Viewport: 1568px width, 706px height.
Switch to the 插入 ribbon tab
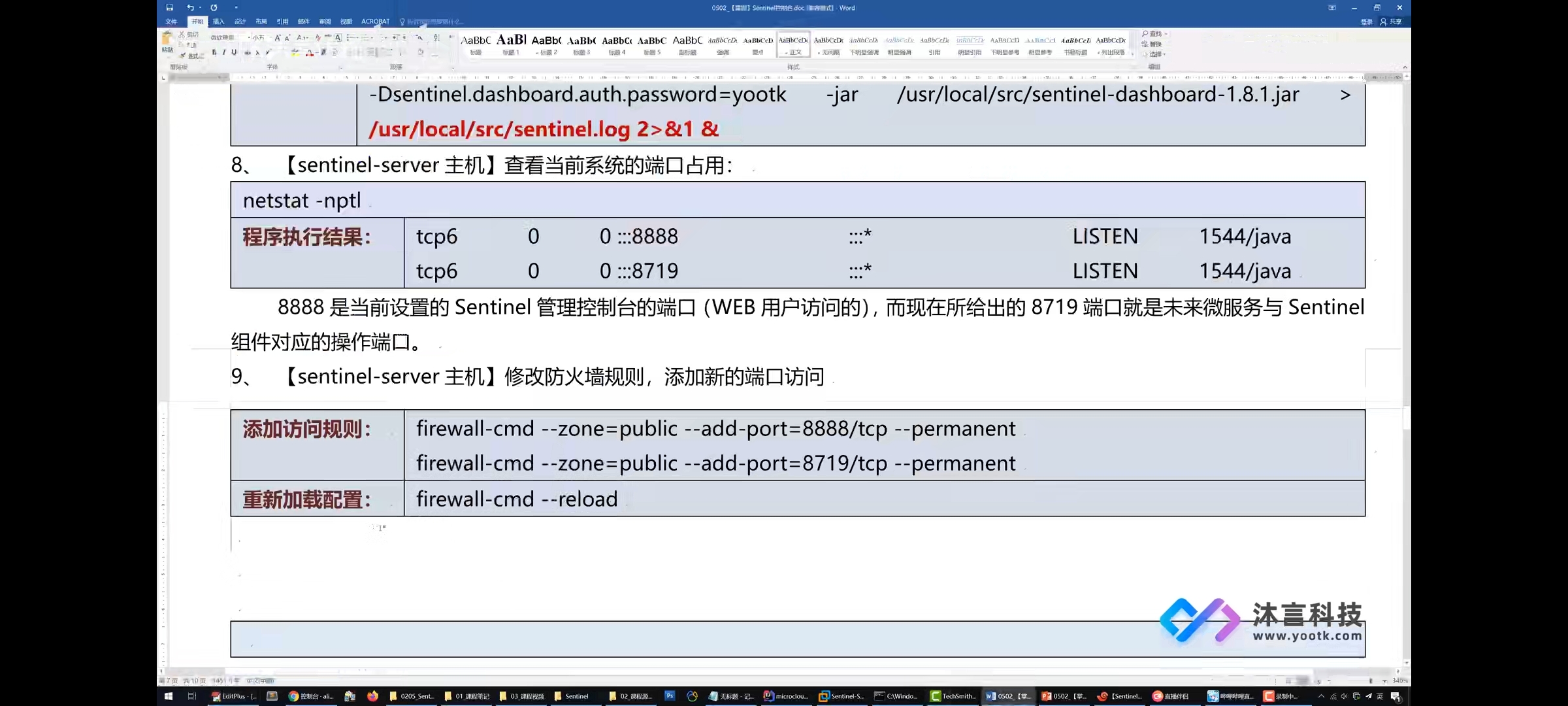coord(218,22)
